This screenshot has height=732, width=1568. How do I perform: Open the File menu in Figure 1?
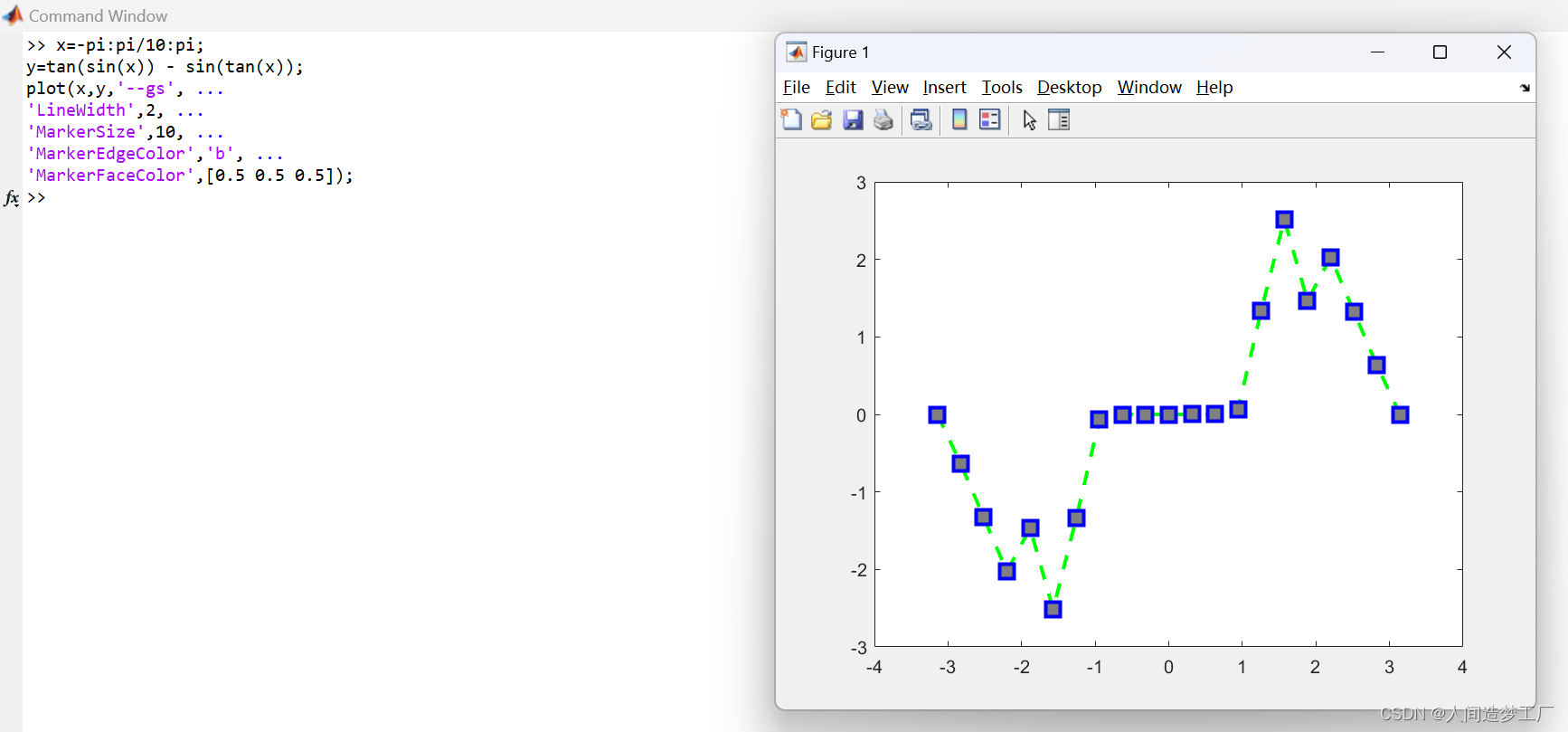(796, 87)
